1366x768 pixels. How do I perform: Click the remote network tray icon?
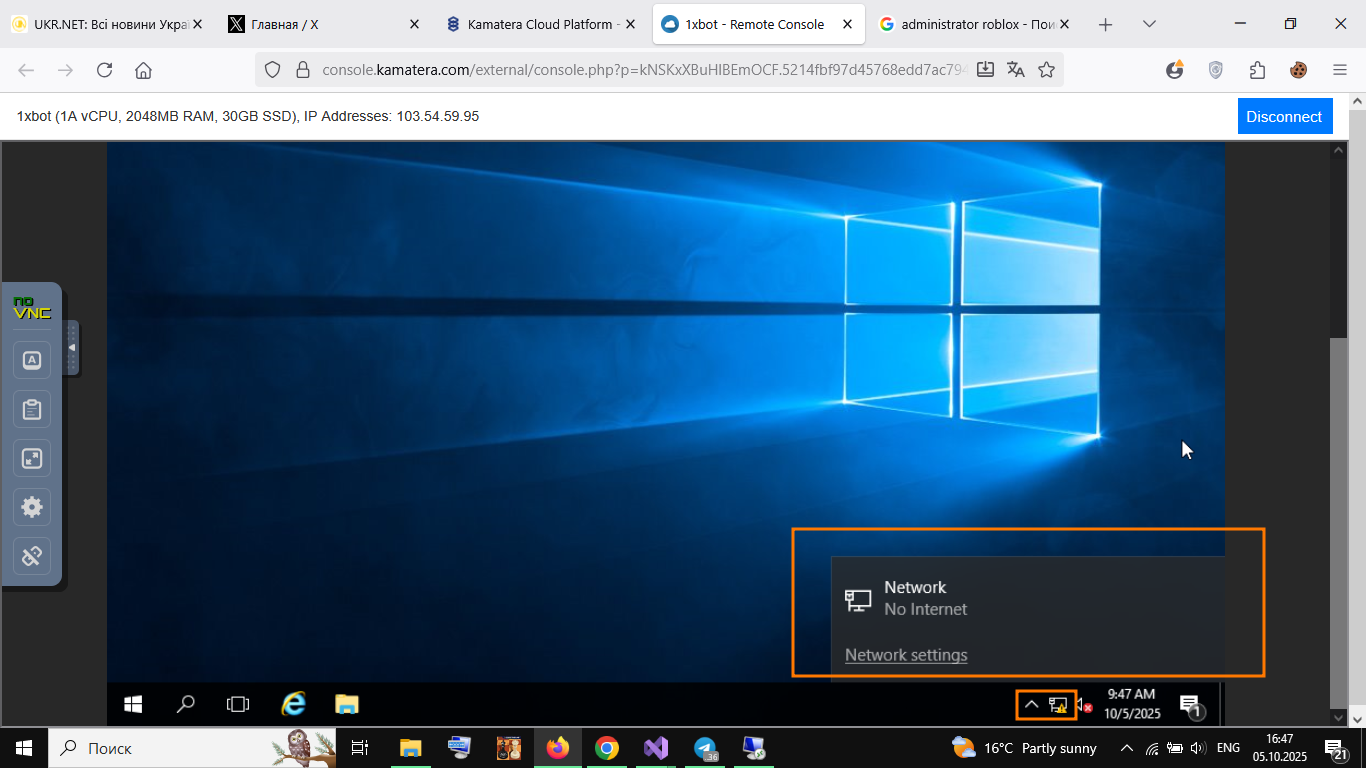[x=1058, y=705]
